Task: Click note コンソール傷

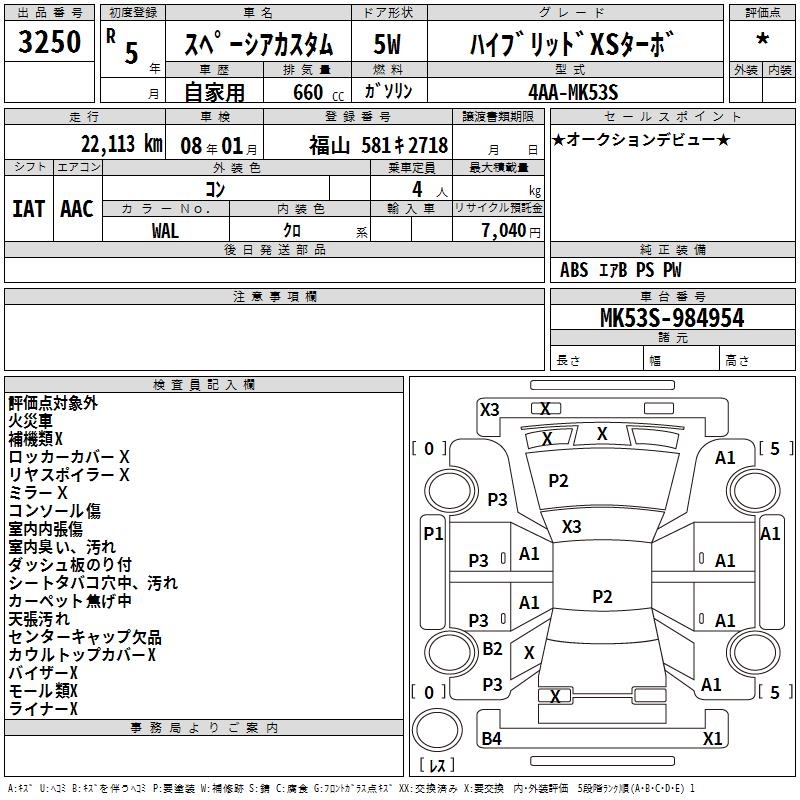Action: pos(55,511)
